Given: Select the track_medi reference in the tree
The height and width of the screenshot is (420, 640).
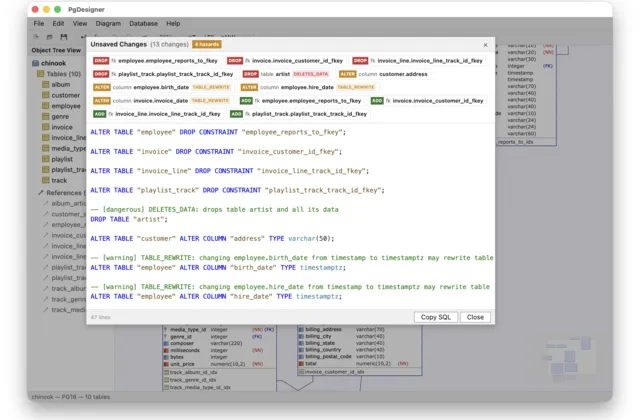Looking at the screenshot, I should [x=69, y=309].
